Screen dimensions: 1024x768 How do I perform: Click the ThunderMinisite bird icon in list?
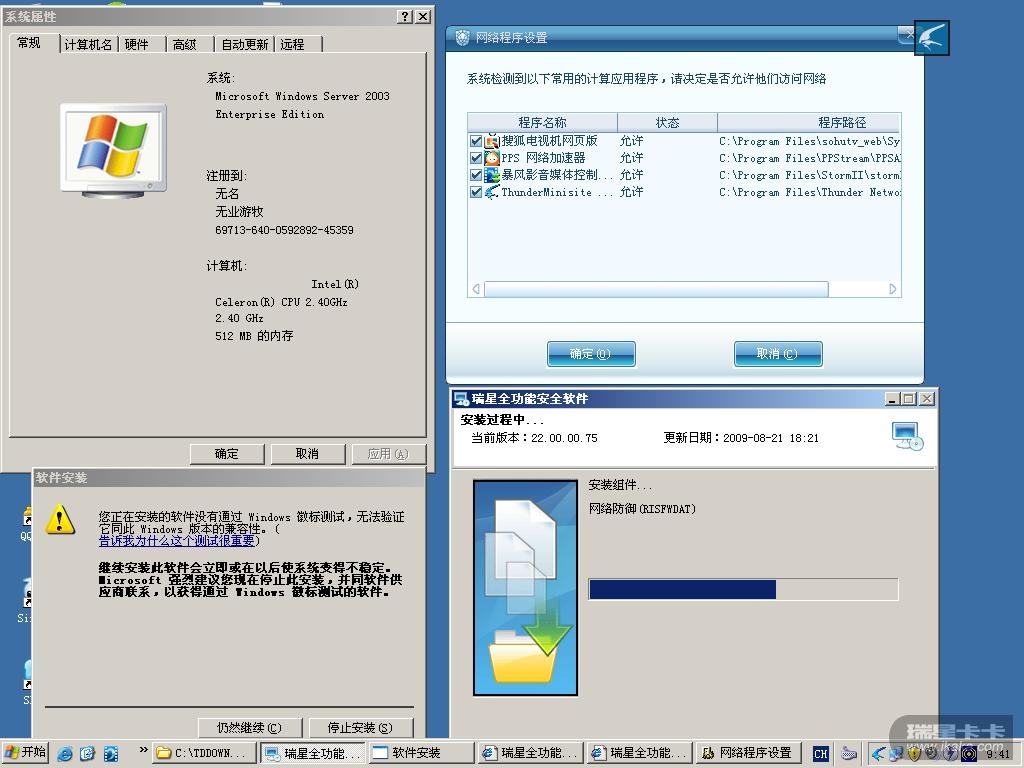coord(492,192)
